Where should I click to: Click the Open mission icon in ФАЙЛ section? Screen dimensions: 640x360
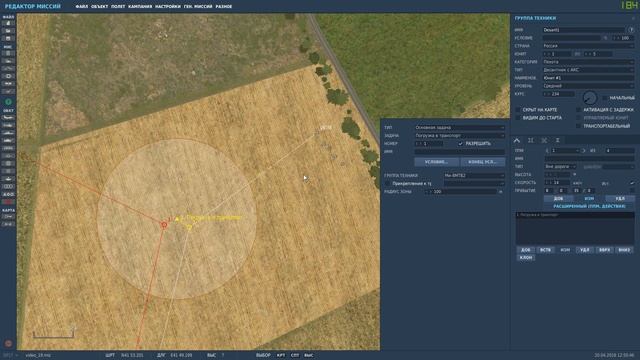click(x=8, y=31)
